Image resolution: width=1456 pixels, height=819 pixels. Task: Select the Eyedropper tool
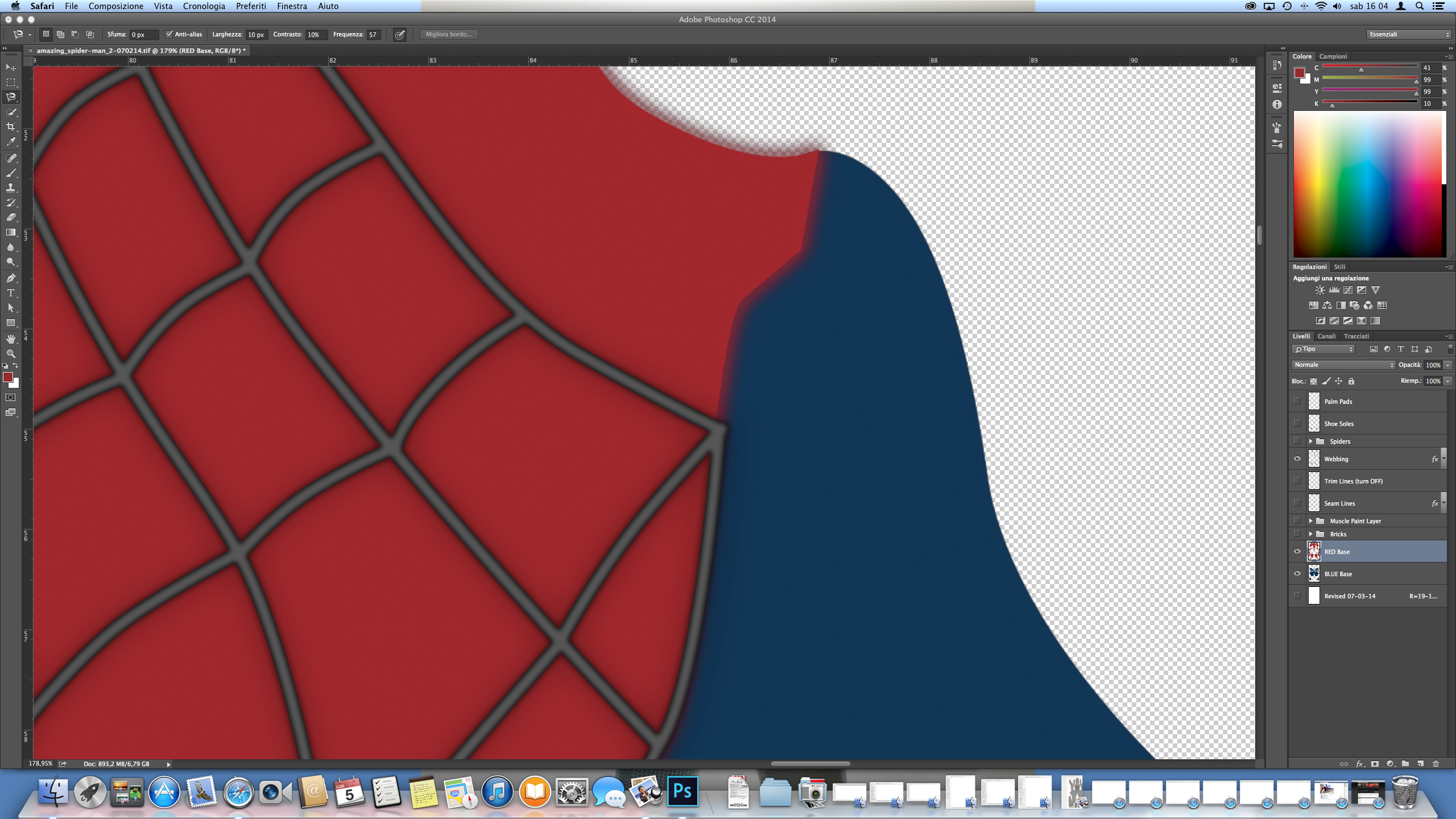tap(11, 142)
